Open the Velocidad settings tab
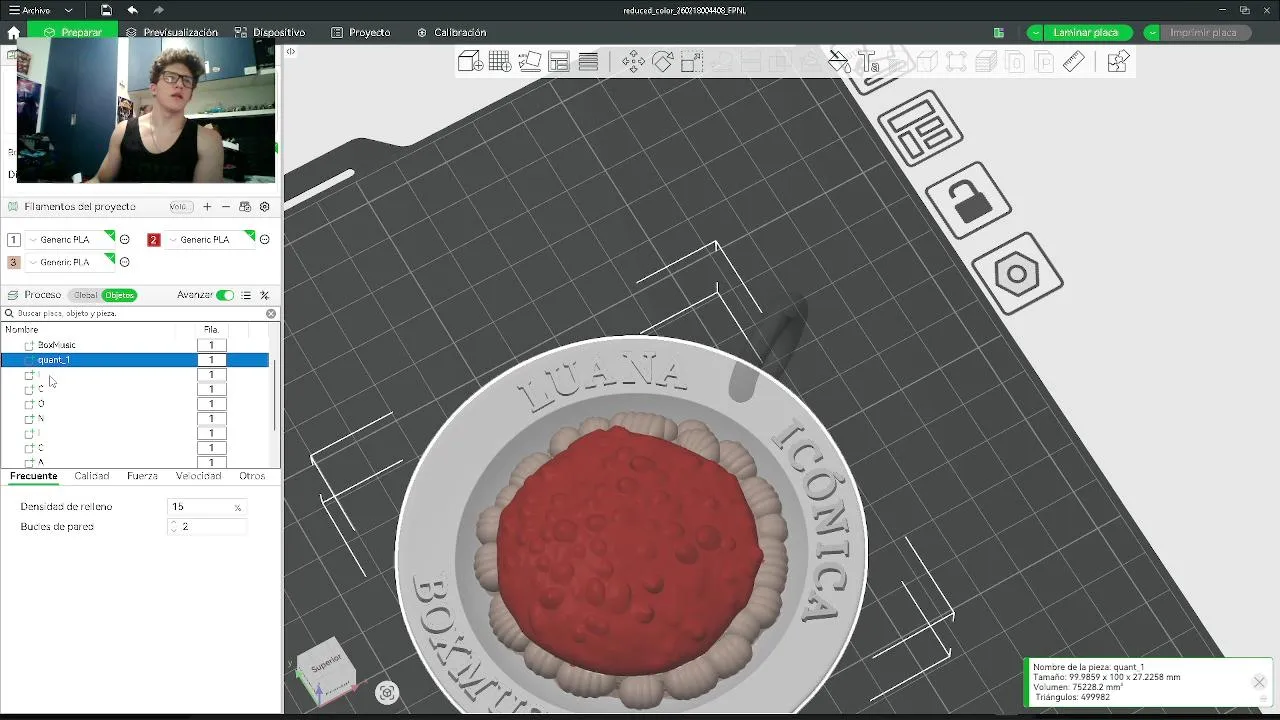The width and height of the screenshot is (1280, 720). tap(198, 476)
